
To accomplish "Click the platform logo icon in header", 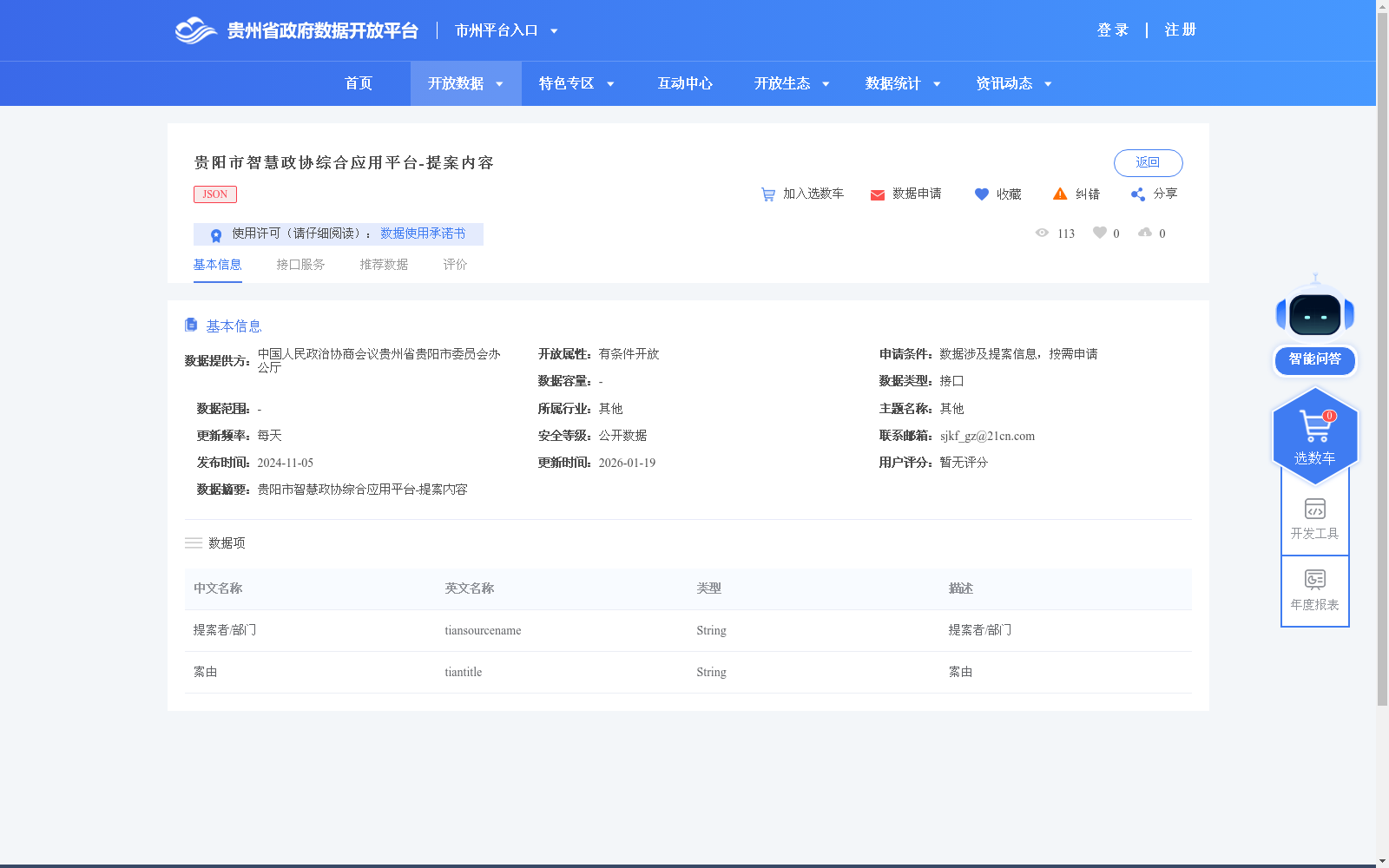I will pos(195,30).
